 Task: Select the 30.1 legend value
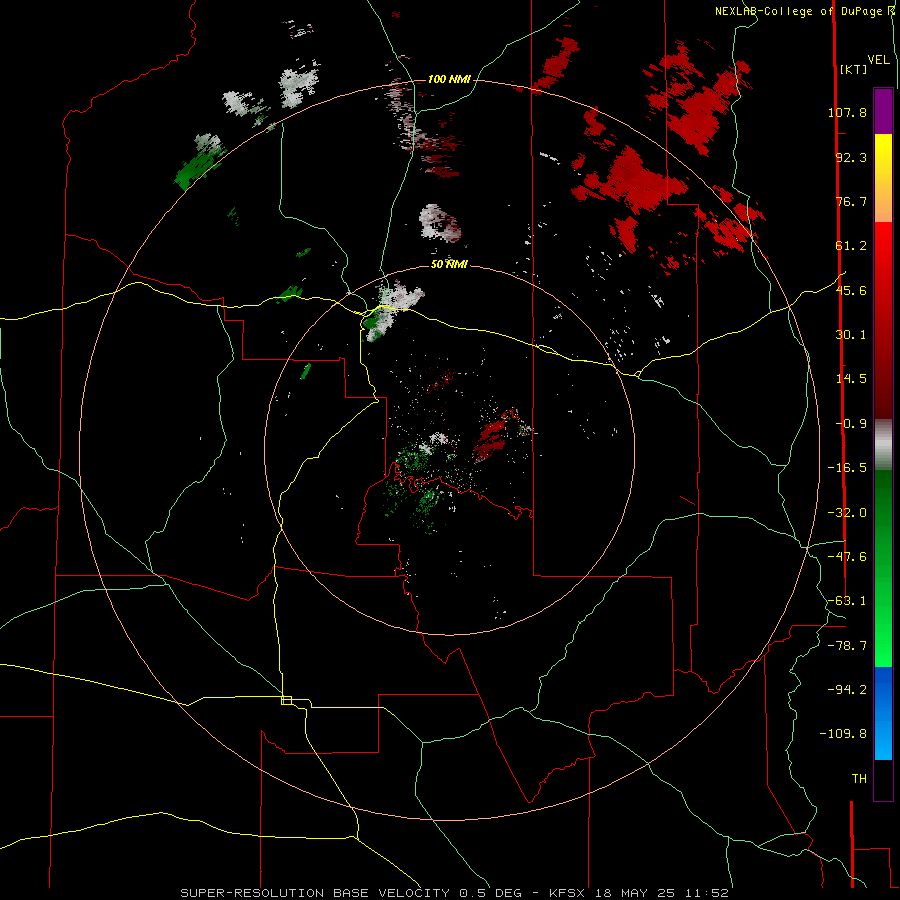pyautogui.click(x=851, y=335)
